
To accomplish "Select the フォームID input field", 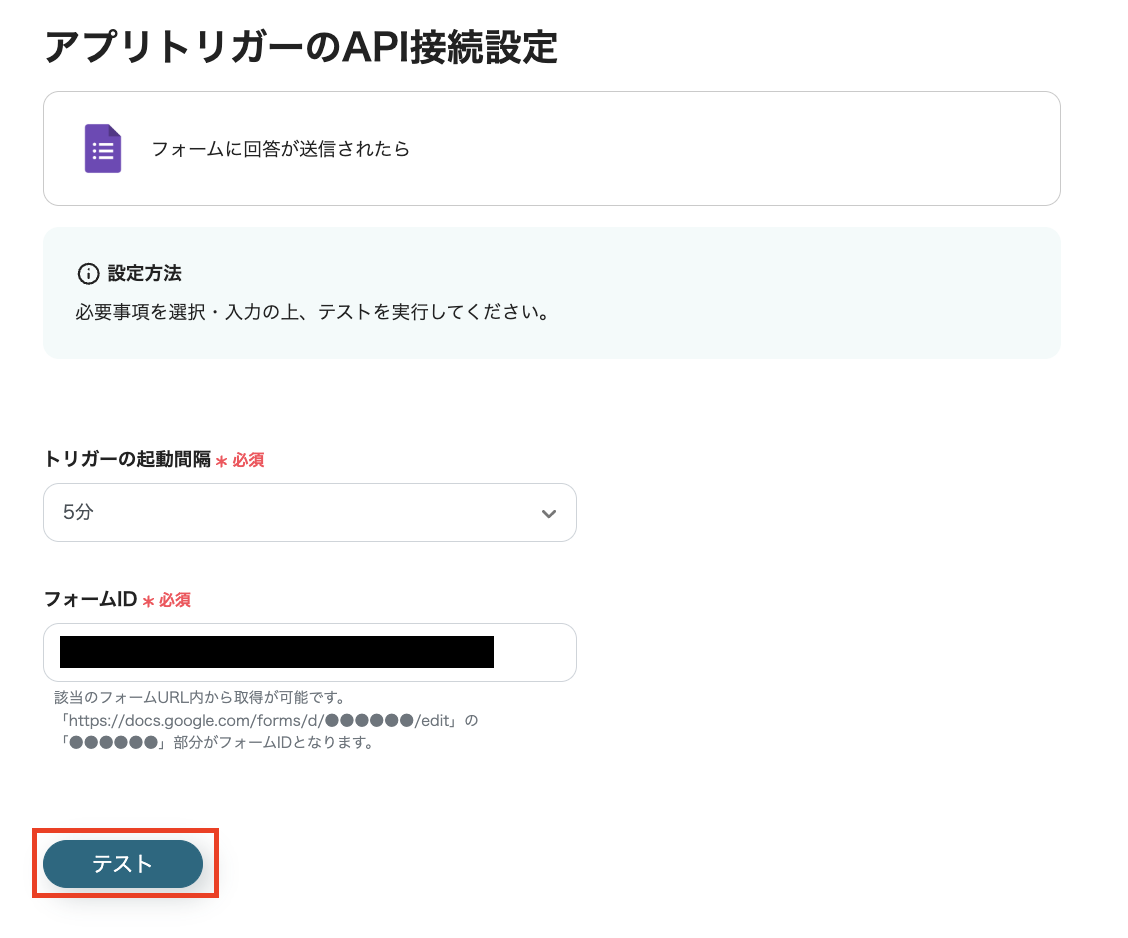I will (310, 652).
